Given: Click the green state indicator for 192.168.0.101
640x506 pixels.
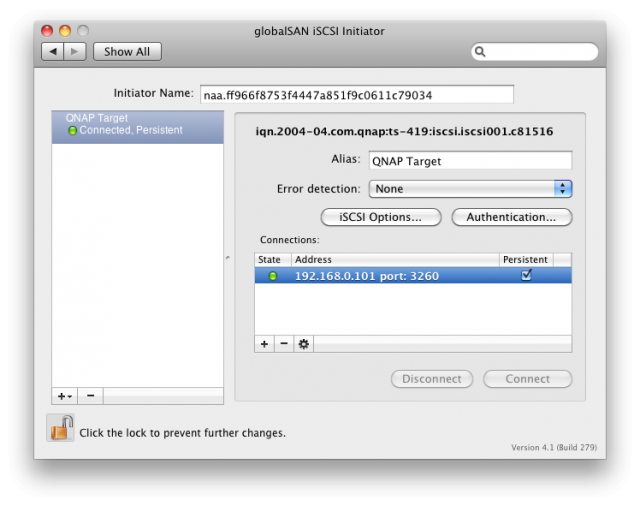Looking at the screenshot, I should [273, 276].
